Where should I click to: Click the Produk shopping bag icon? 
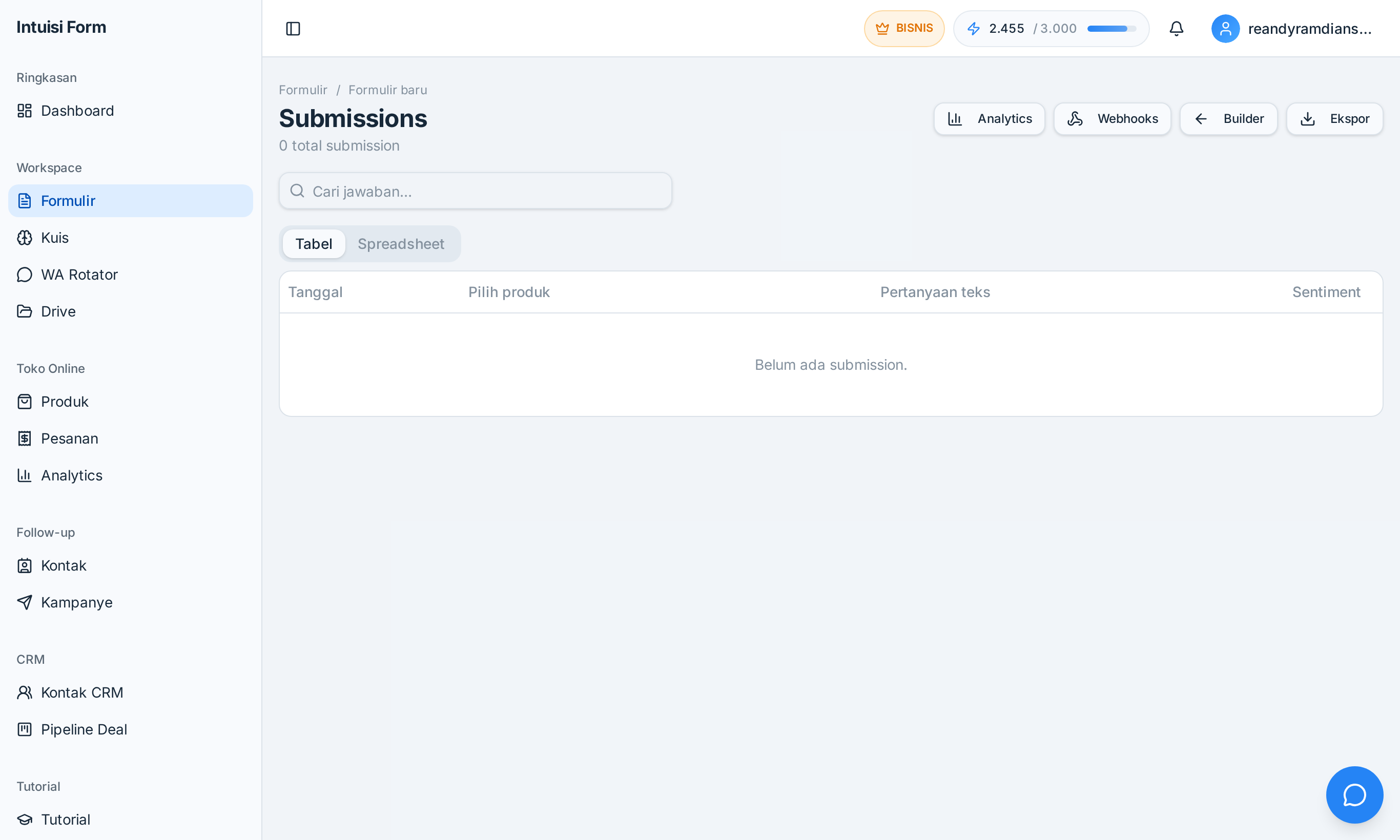pos(25,402)
